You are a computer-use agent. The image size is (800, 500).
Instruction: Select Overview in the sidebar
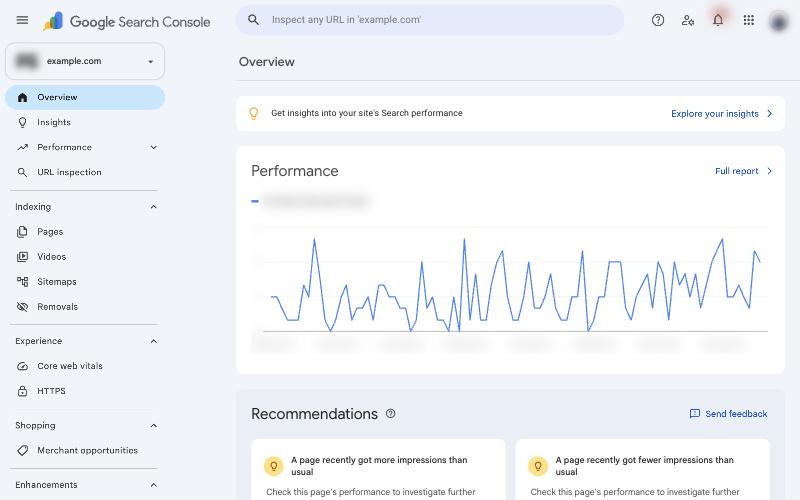pyautogui.click(x=85, y=97)
